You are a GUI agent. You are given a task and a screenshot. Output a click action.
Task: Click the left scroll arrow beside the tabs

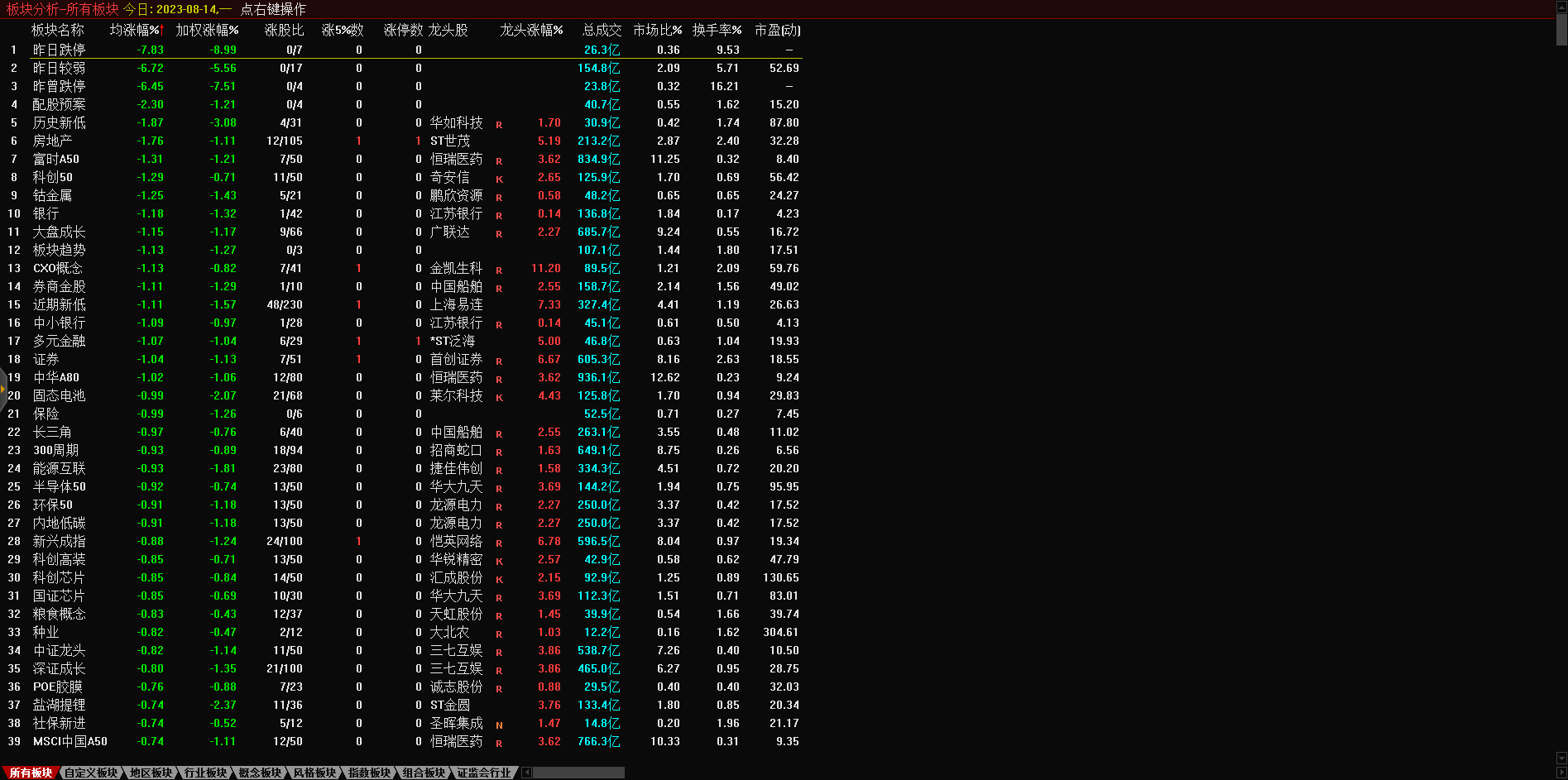pos(527,773)
